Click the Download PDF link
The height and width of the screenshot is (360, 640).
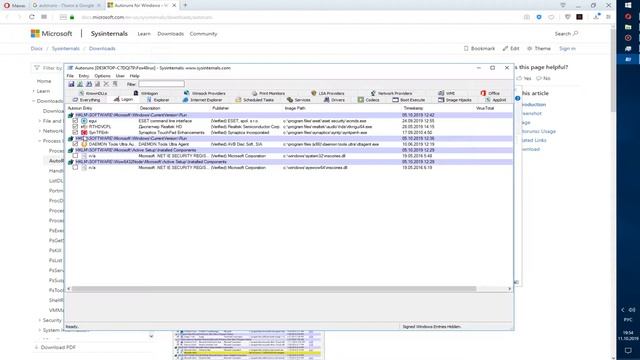[x=55, y=347]
